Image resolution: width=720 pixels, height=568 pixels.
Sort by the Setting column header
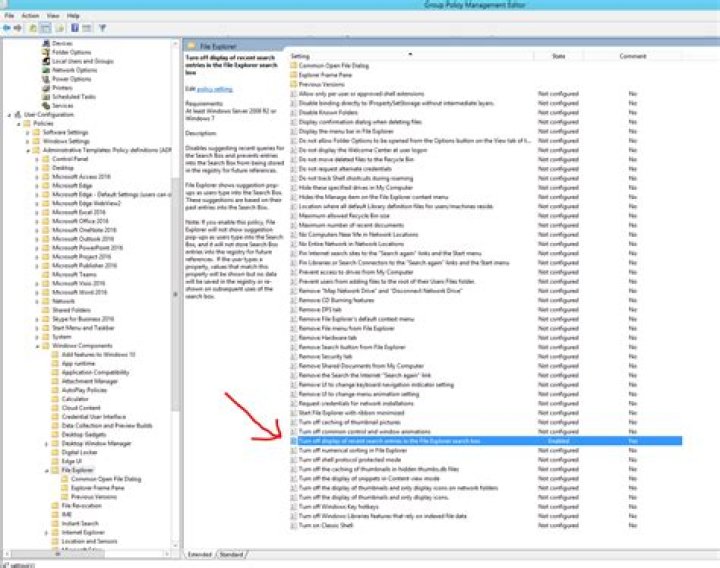point(411,56)
